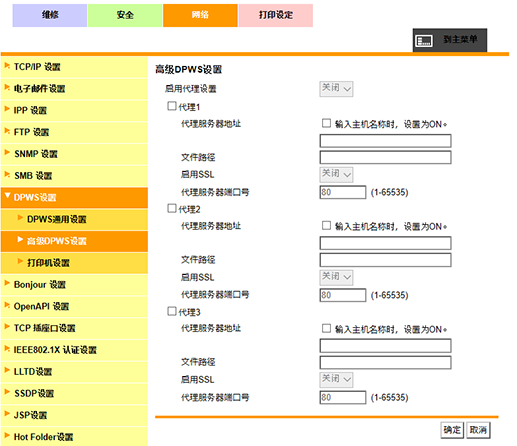
Task: Open TCP/IP 设置 in sidebar
Action: click(x=74, y=67)
